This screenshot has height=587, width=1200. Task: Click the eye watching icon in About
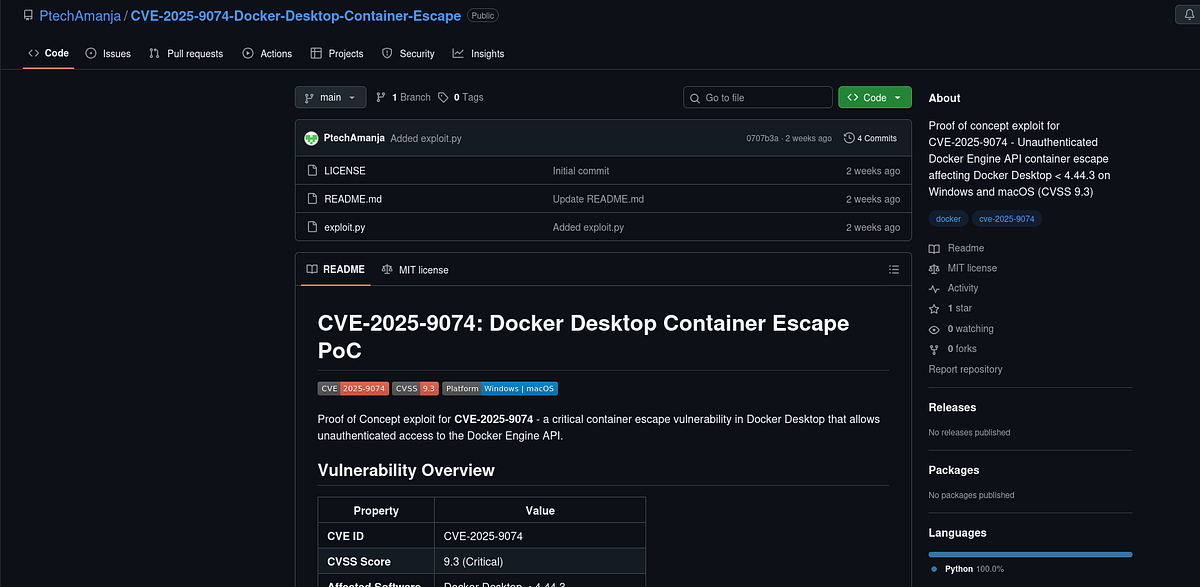934,329
